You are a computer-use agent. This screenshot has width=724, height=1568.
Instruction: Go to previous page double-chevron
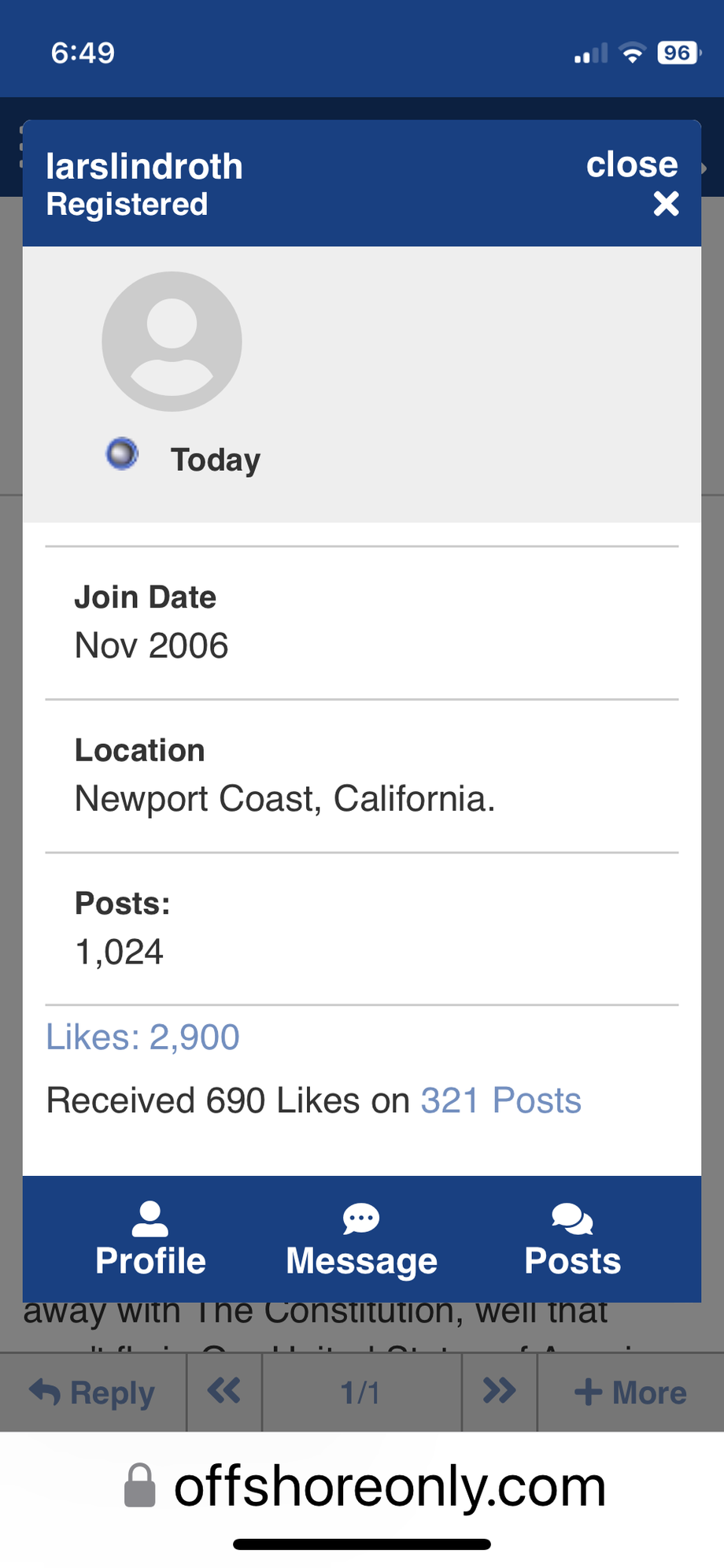click(x=224, y=1392)
